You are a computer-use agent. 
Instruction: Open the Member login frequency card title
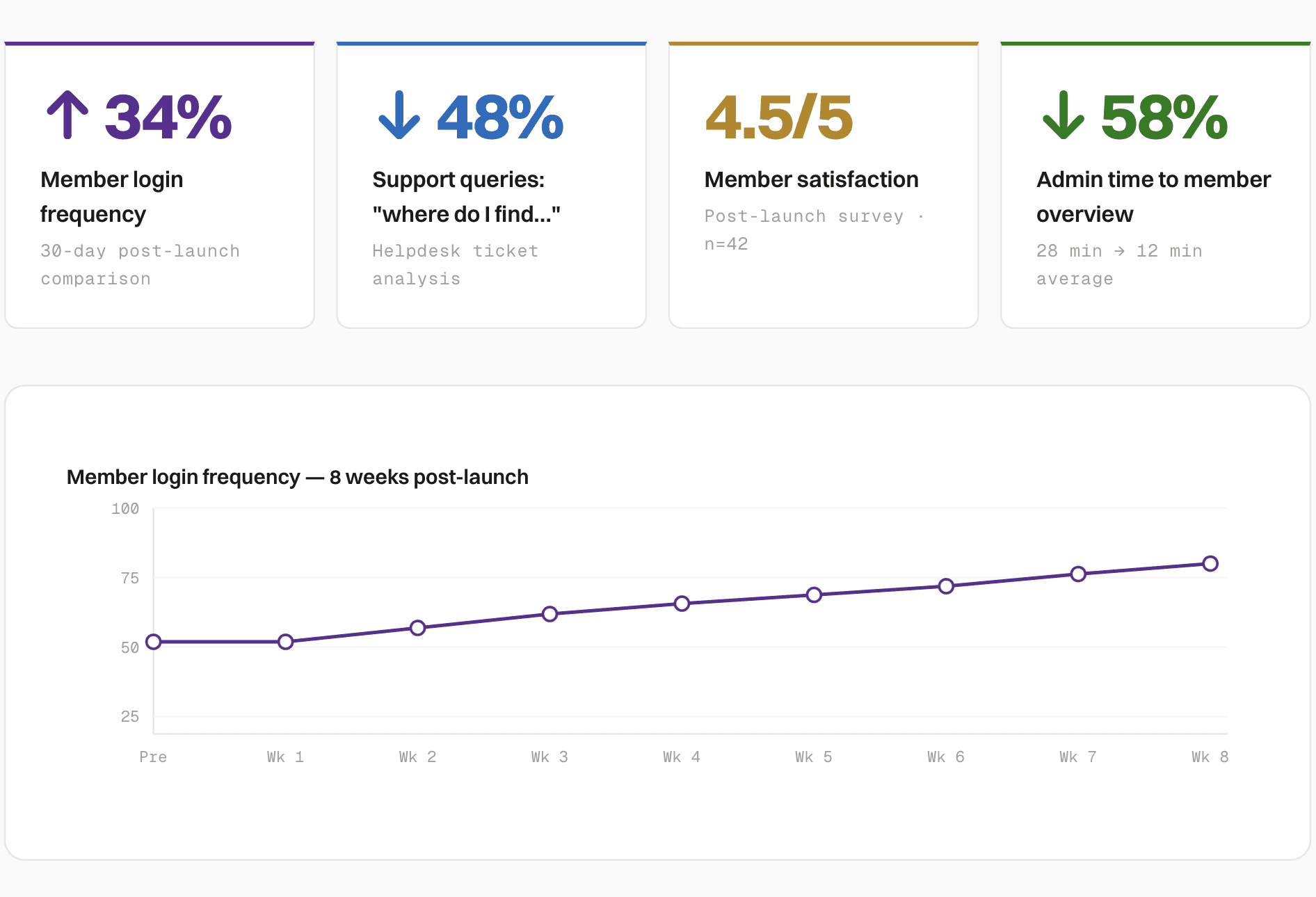tap(112, 197)
